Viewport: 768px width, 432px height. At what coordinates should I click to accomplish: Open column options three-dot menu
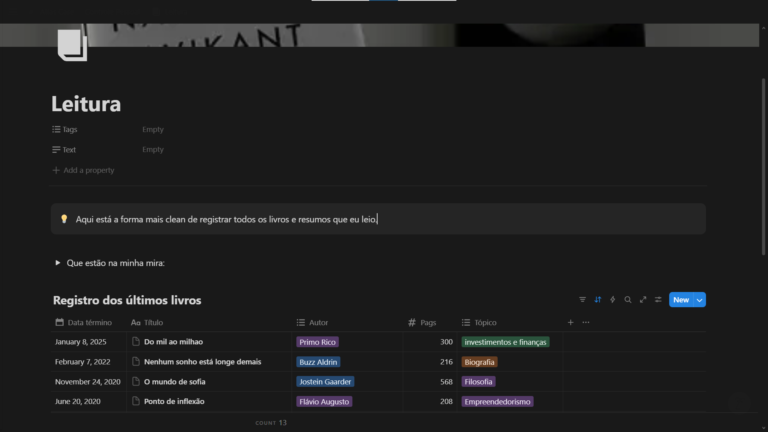(x=586, y=322)
